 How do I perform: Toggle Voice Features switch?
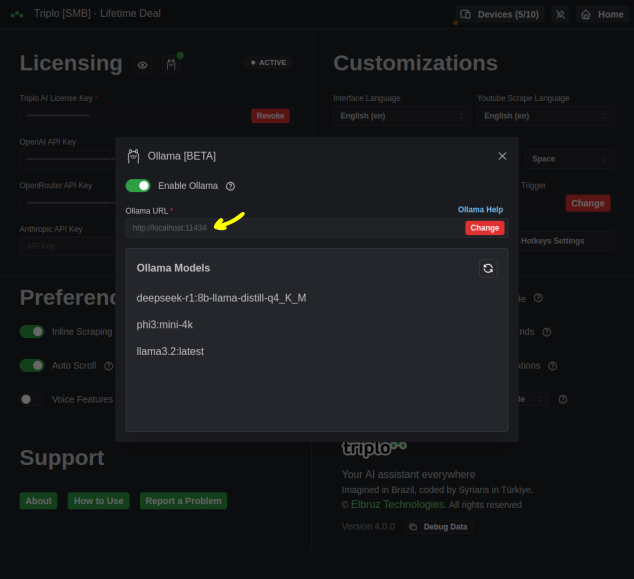[x=32, y=399]
